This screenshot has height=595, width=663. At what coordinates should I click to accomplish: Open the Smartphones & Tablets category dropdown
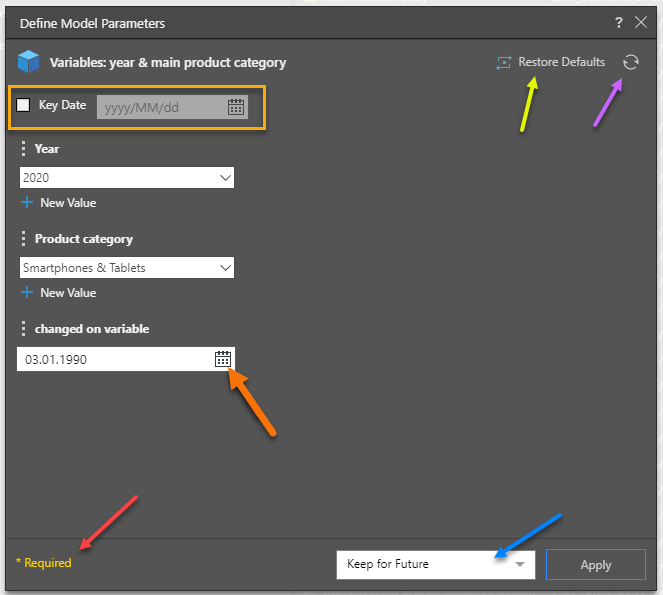point(225,268)
